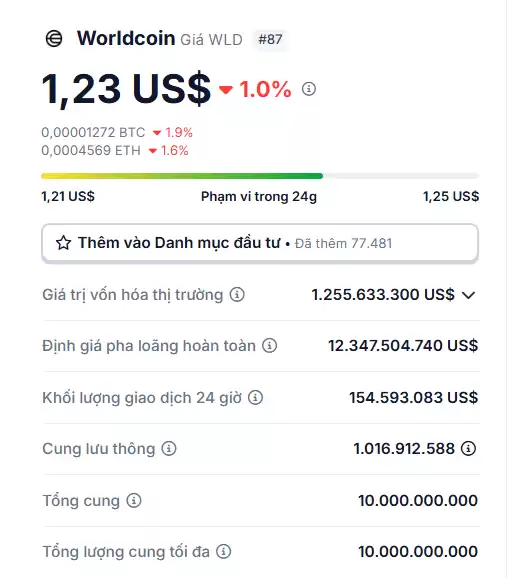Click the #87 rank badge
Image resolution: width=514 pixels, height=578 pixels.
[270, 39]
